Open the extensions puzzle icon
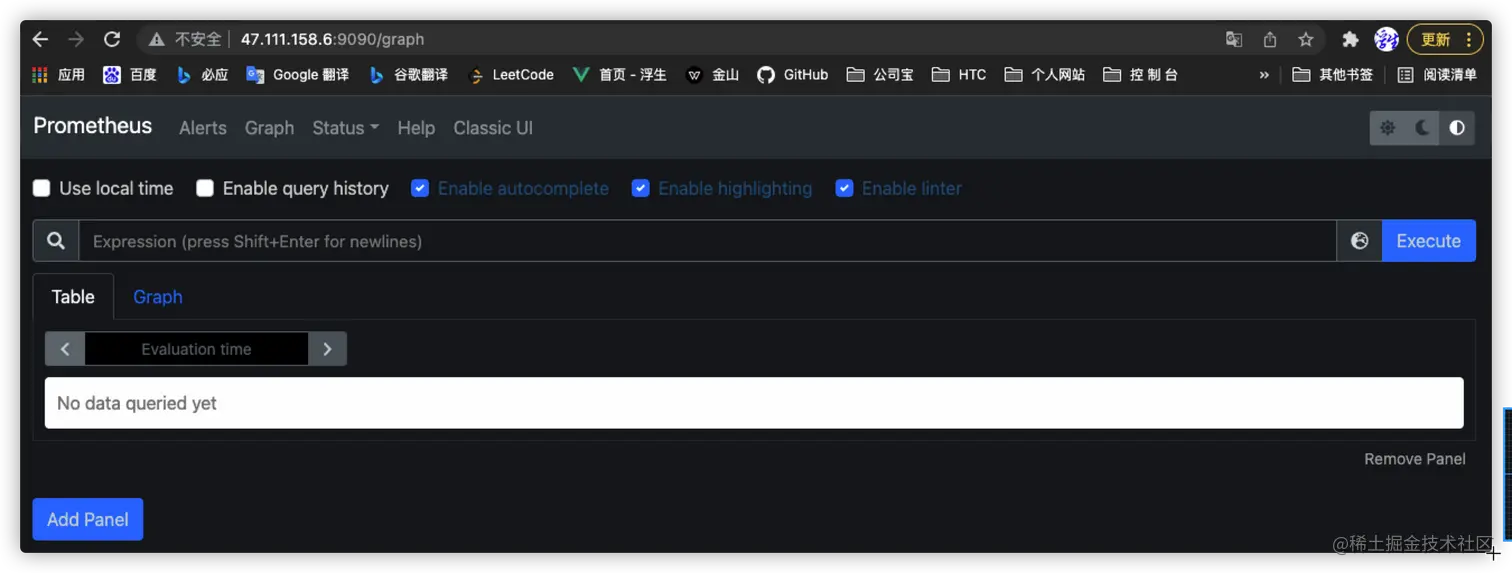 (1350, 40)
